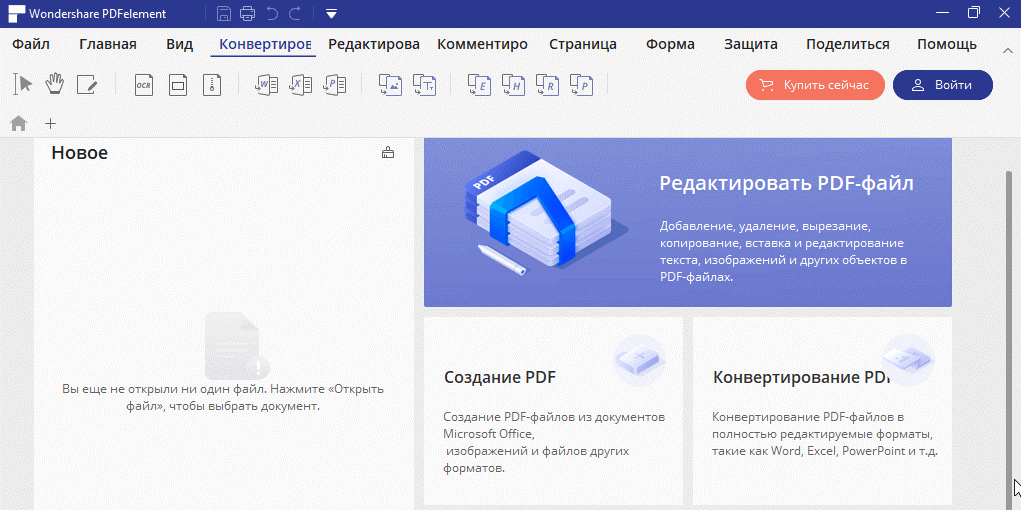Convert PDF to HTML (H icon)
The height and width of the screenshot is (510, 1021).
(x=514, y=85)
